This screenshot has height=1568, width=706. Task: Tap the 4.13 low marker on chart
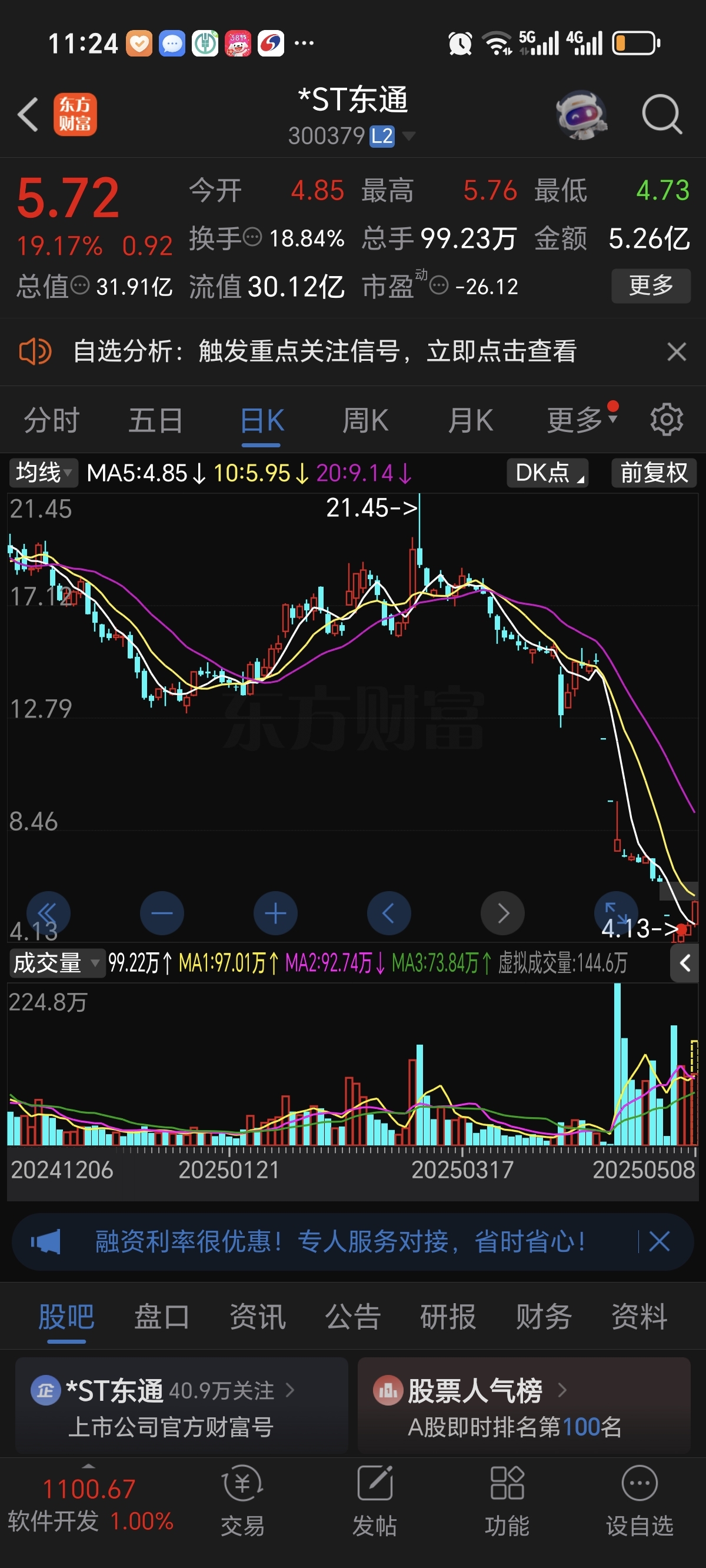(640, 928)
